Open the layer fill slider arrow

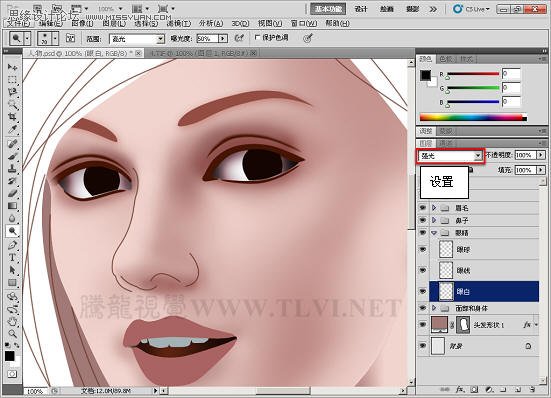coord(541,170)
